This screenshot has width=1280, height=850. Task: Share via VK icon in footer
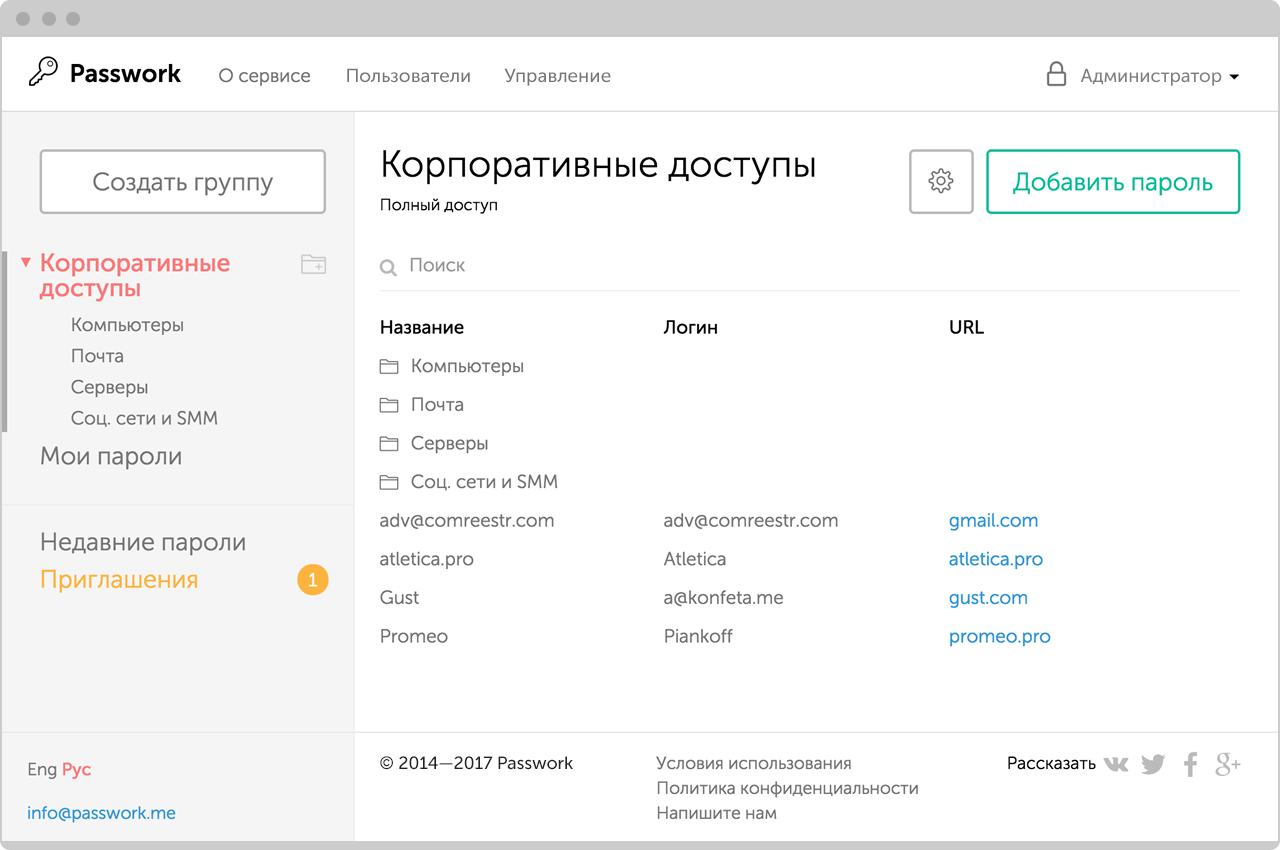pos(1116,764)
